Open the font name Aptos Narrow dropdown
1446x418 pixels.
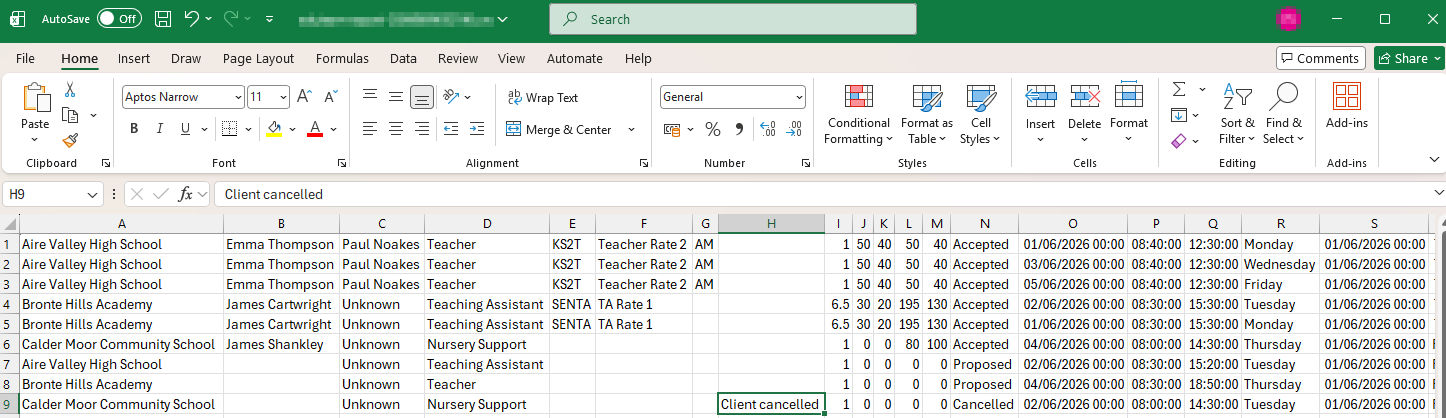coord(237,97)
